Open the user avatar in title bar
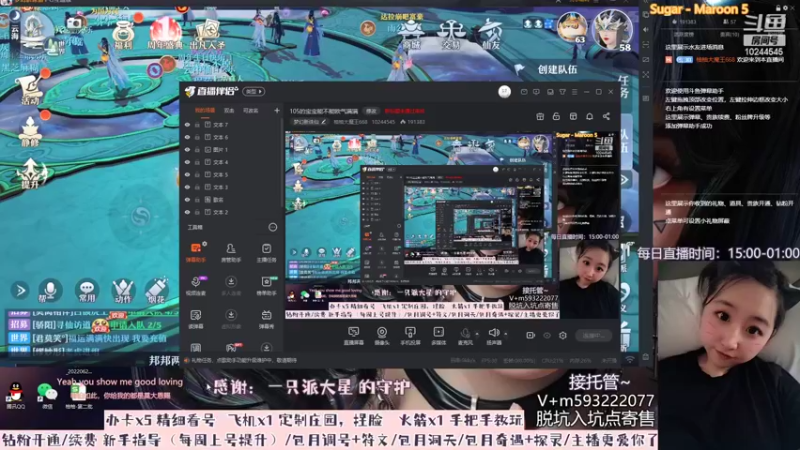Screen dimensions: 800x450 pyautogui.click(x=504, y=92)
